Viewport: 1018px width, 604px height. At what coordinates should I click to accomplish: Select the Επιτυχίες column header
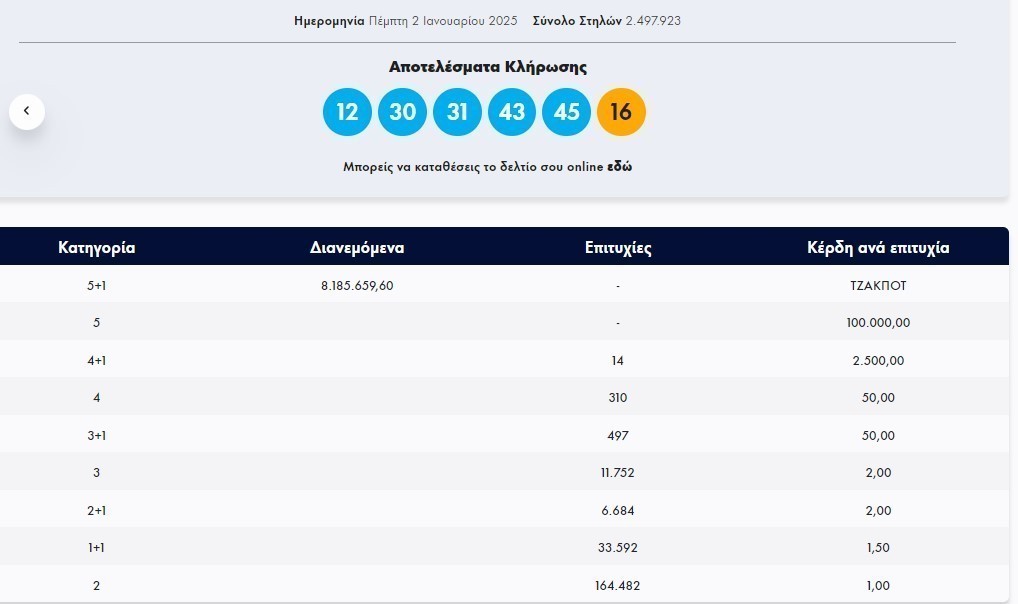click(618, 248)
